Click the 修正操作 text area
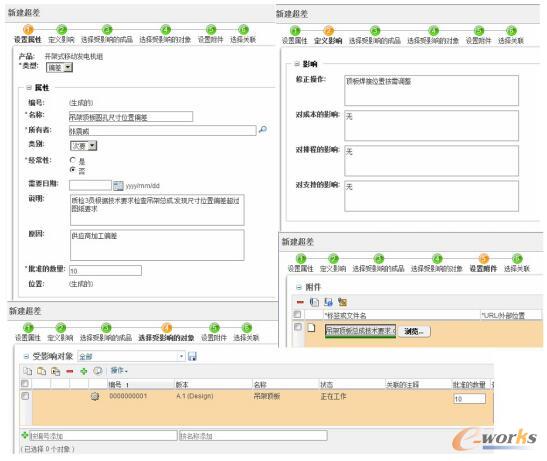This screenshot has width=547, height=461. [432, 90]
